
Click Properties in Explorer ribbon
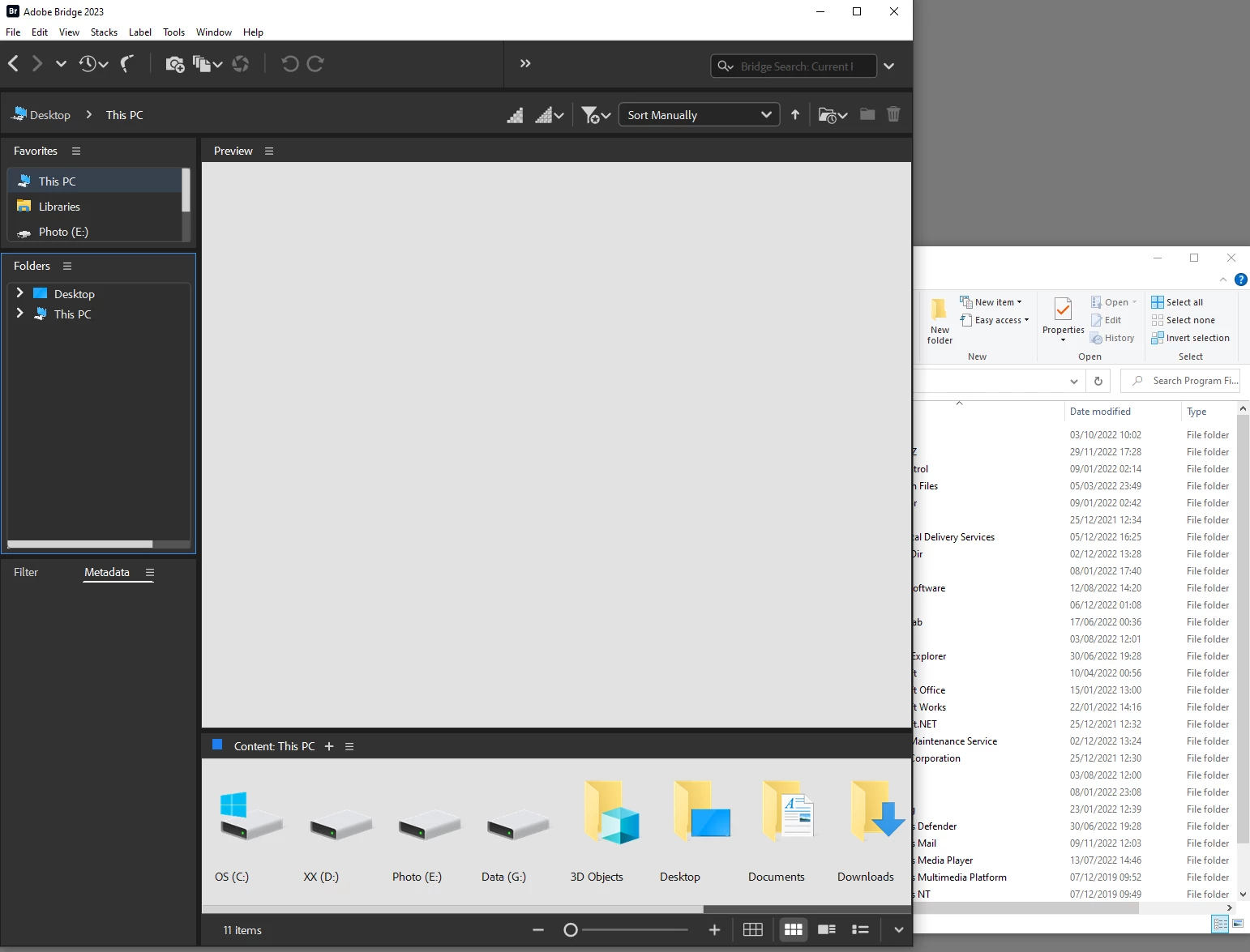tap(1063, 319)
